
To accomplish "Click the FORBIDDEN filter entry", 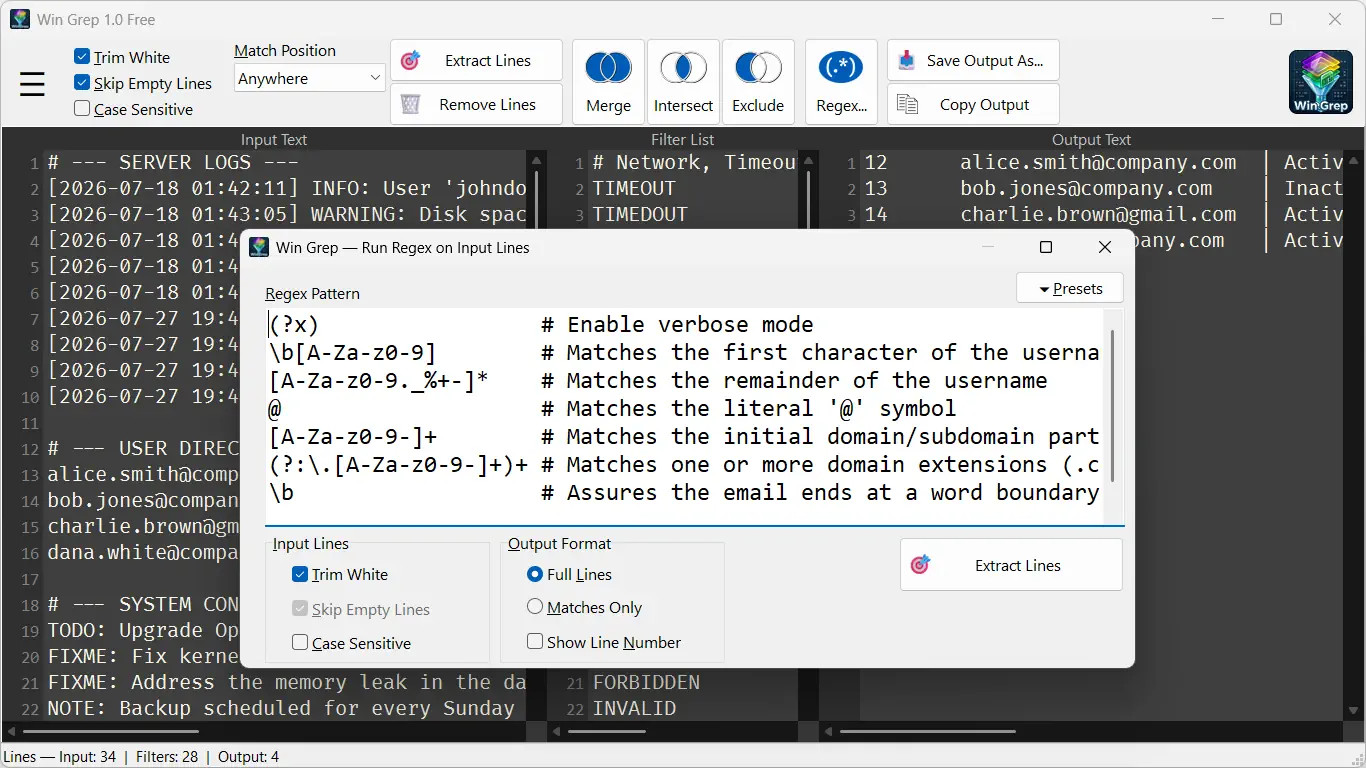I will click(x=646, y=682).
